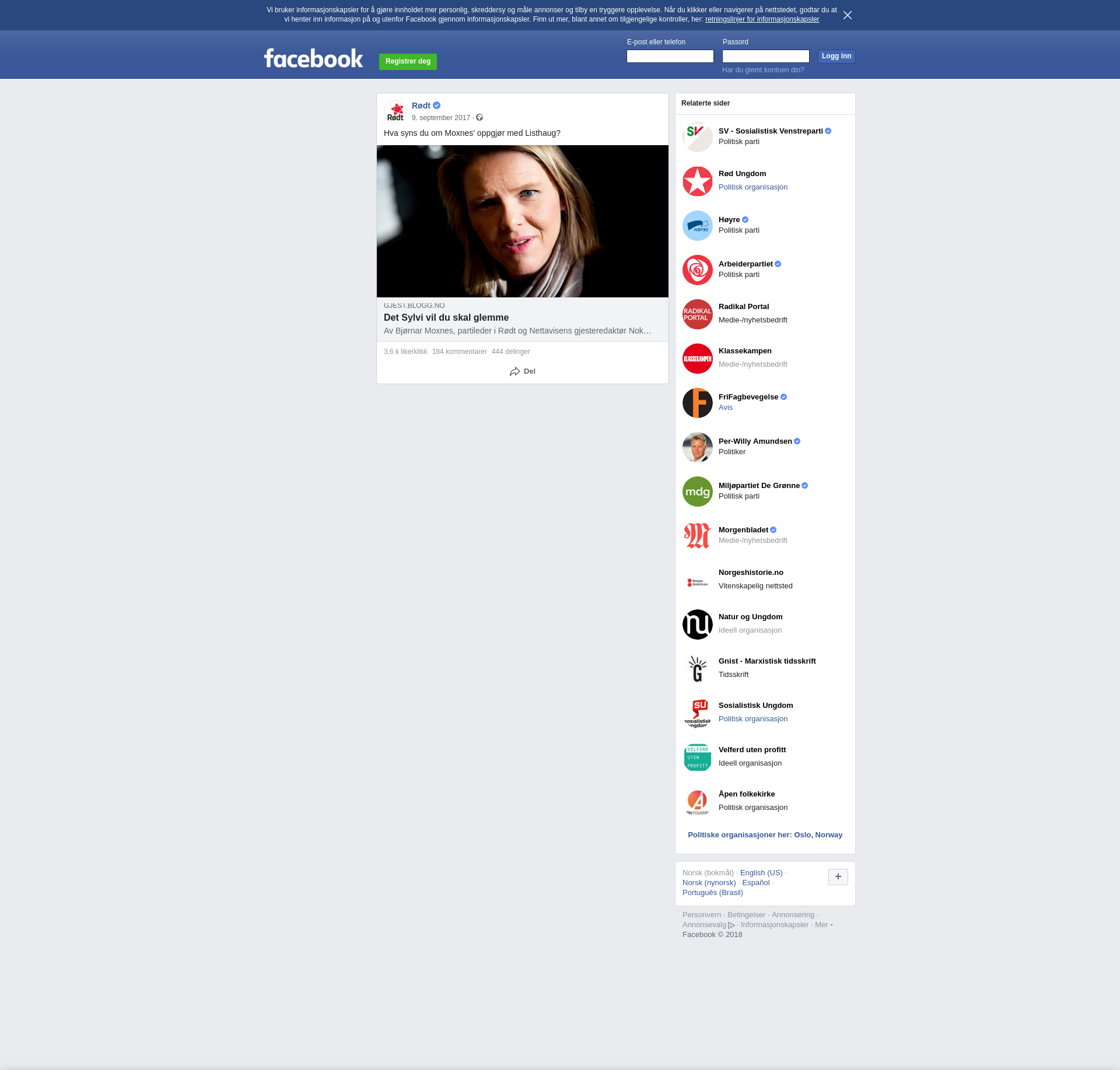
Task: Click the Natur og Ungdom logo
Action: [x=697, y=625]
